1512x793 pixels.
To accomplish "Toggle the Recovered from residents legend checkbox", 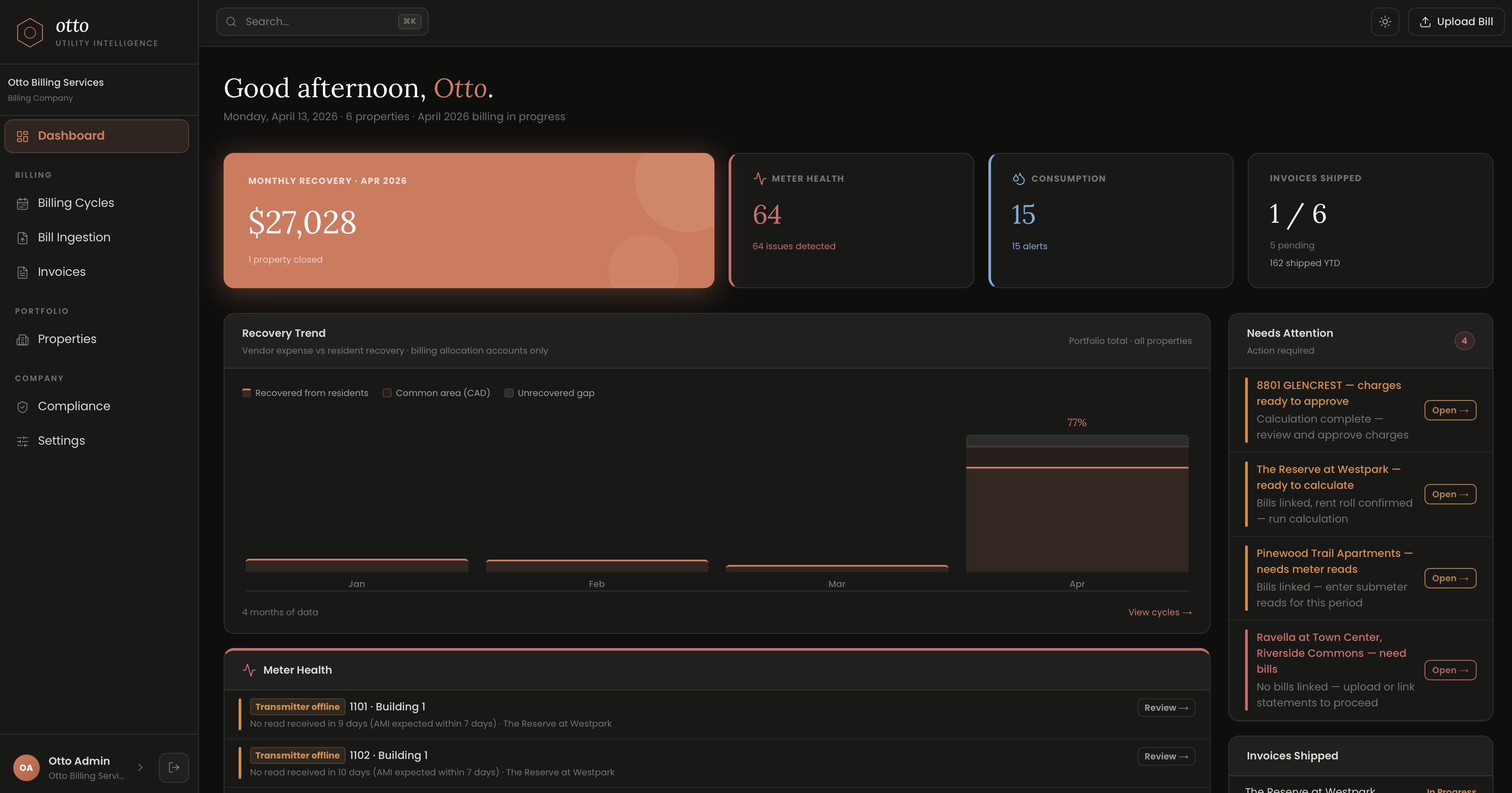I will (x=247, y=393).
